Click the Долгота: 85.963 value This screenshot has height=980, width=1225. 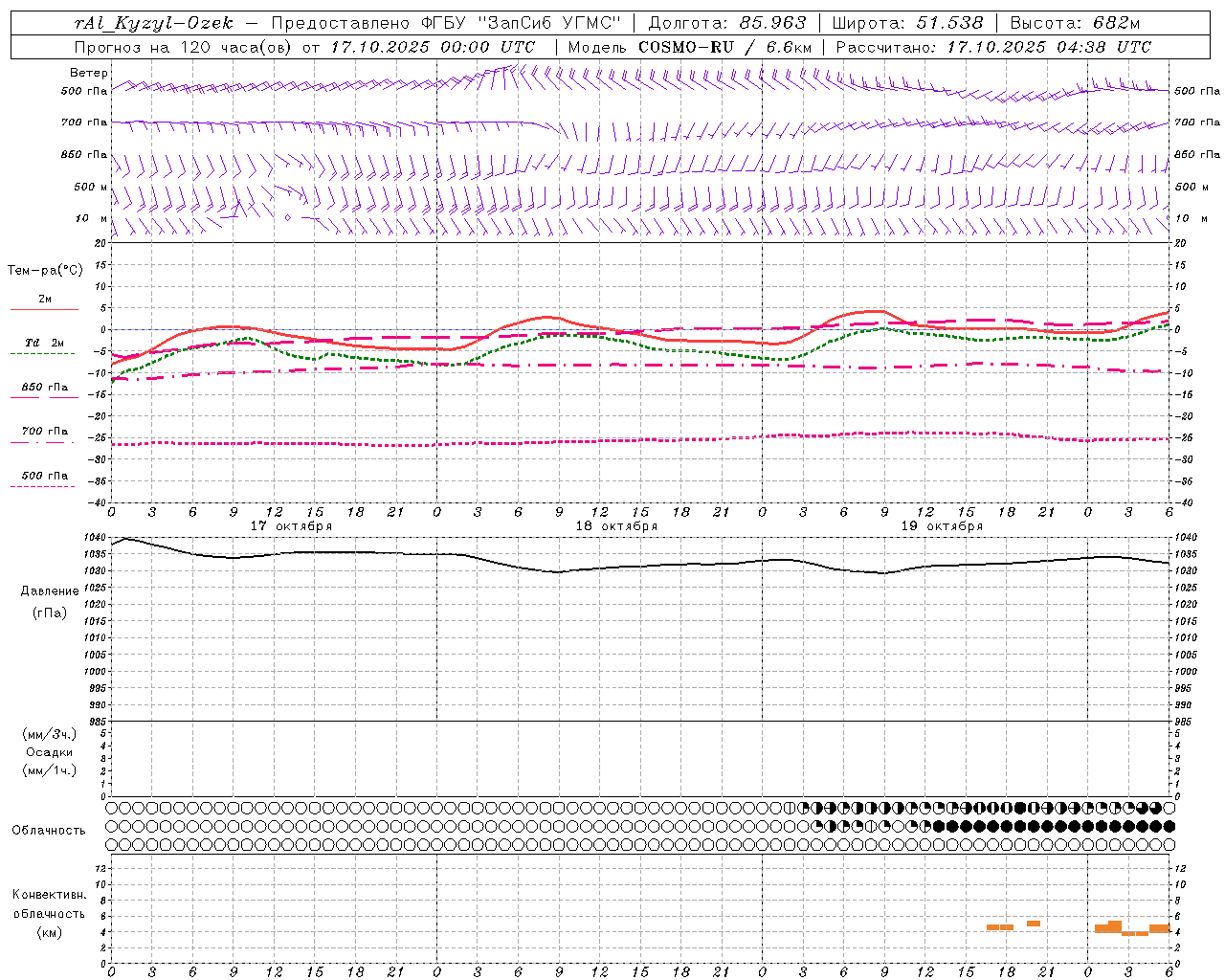[x=727, y=23]
